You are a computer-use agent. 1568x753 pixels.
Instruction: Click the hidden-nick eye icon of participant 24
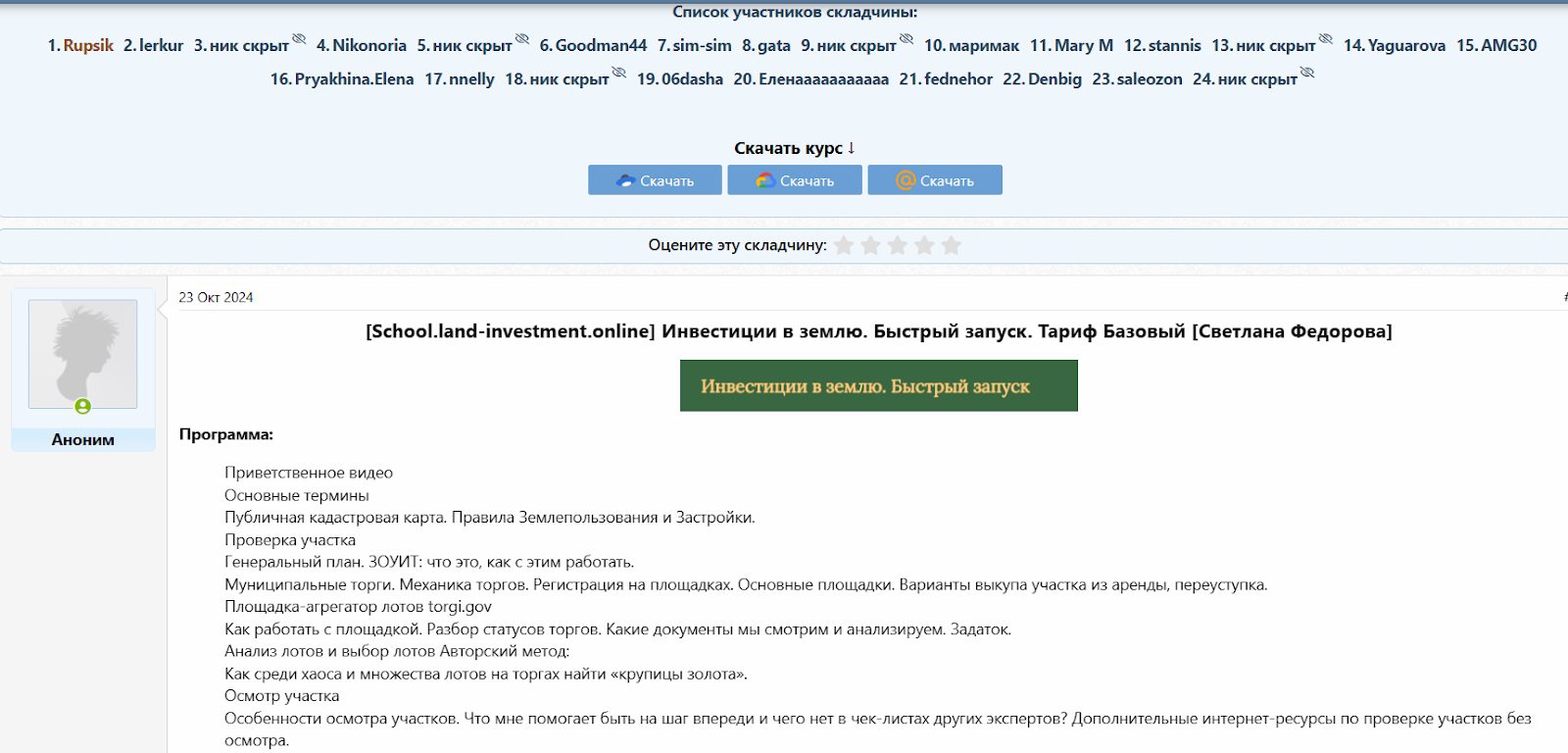coord(1307,73)
